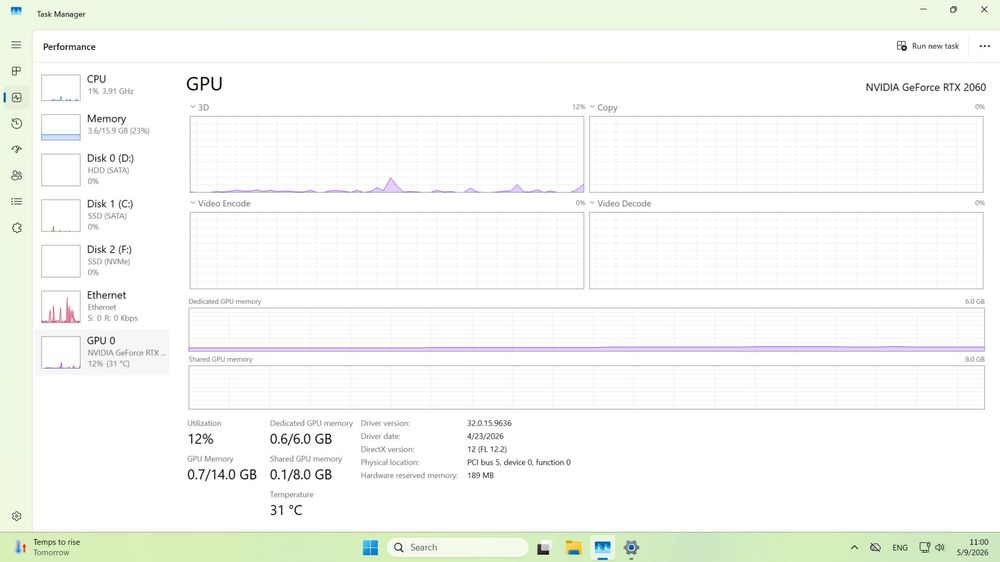Open the Startup apps icon
This screenshot has height=562, width=1000.
coord(17,149)
